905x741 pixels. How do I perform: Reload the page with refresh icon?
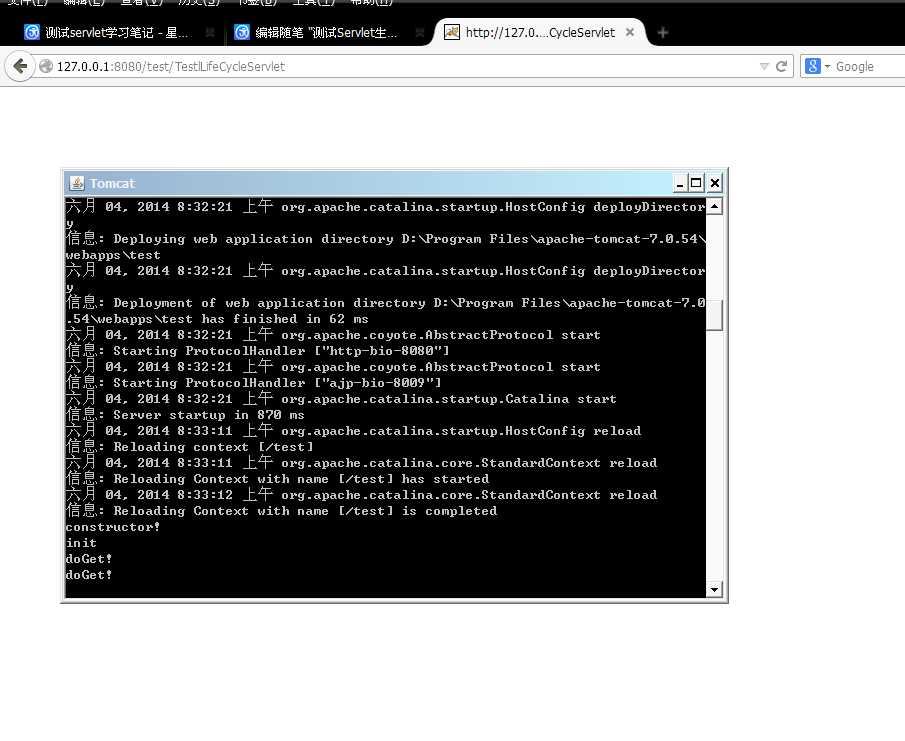(781, 66)
